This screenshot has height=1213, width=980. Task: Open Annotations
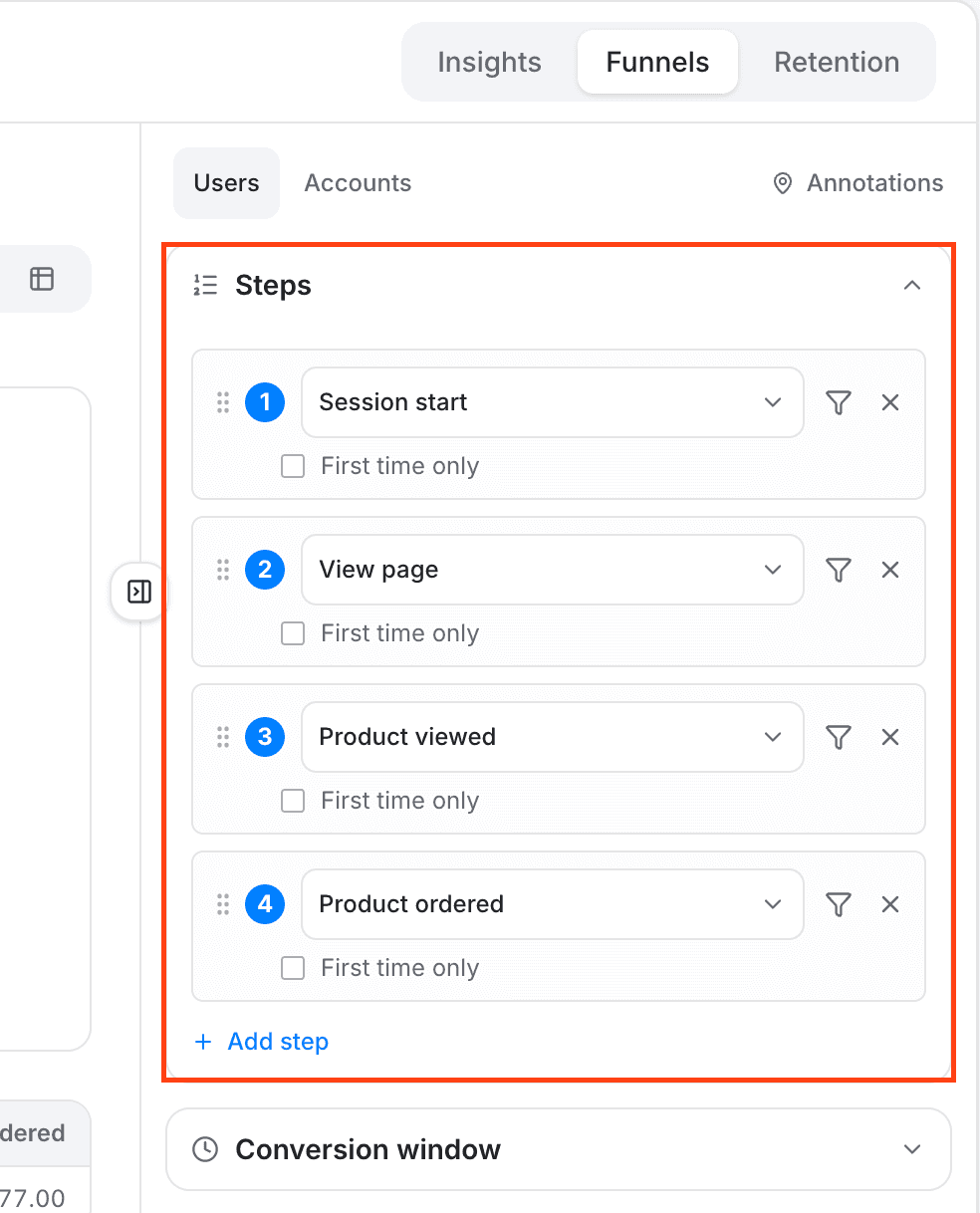point(857,183)
